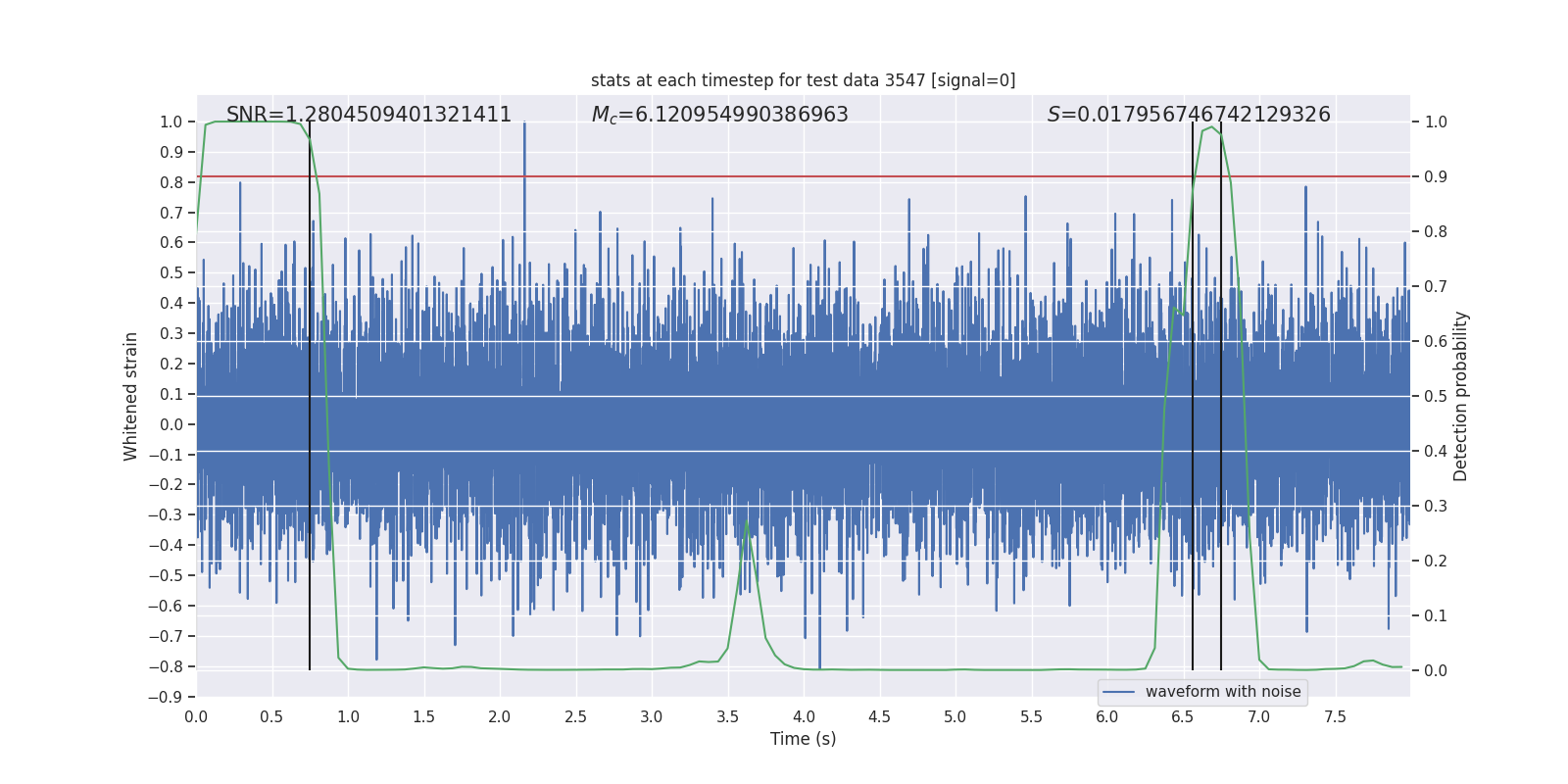Click the S=0.0179 annotation text
The height and width of the screenshot is (784, 1568).
click(x=1188, y=115)
